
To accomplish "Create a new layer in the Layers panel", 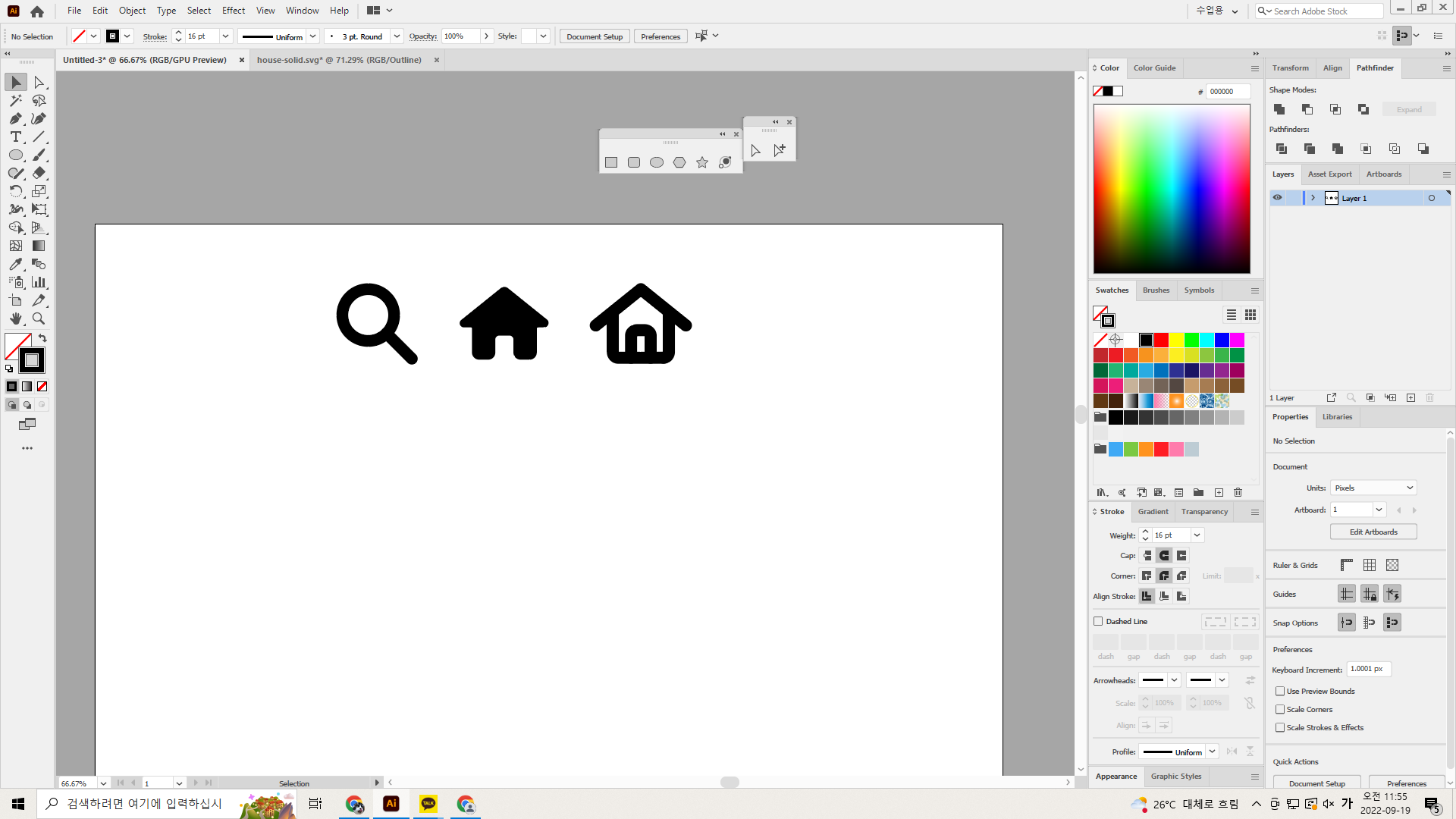I will (x=1411, y=397).
